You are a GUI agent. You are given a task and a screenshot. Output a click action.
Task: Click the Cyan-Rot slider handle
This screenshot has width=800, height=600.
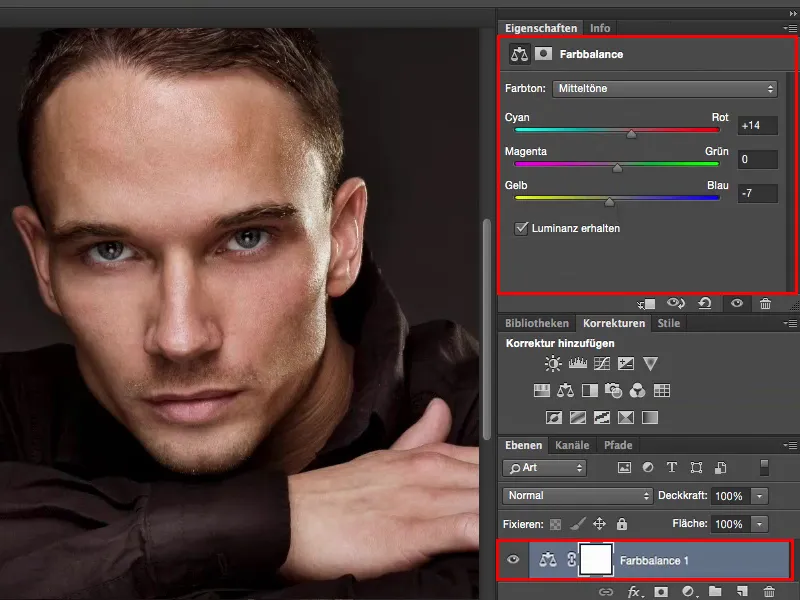pos(631,134)
